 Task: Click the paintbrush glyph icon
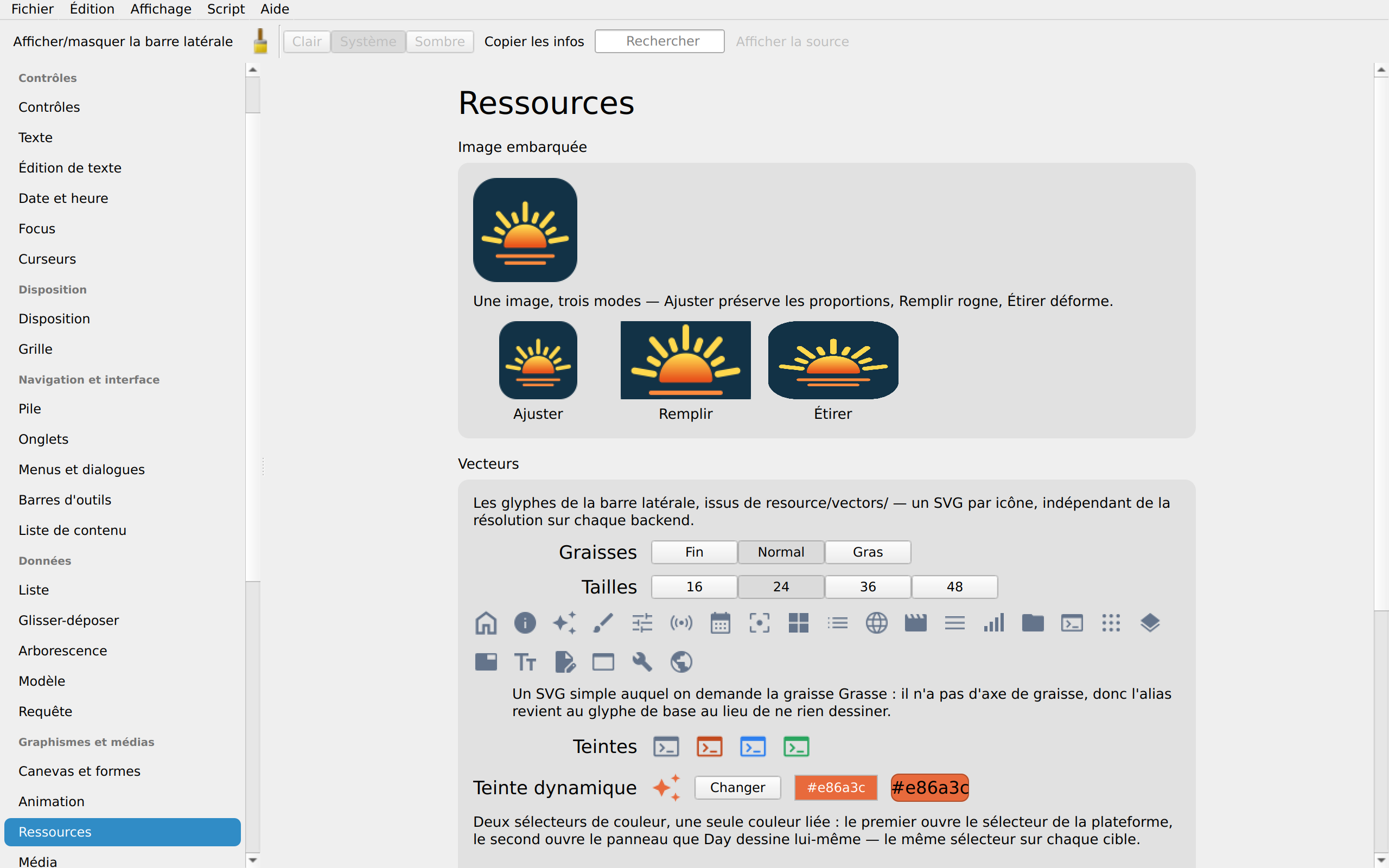click(x=603, y=623)
